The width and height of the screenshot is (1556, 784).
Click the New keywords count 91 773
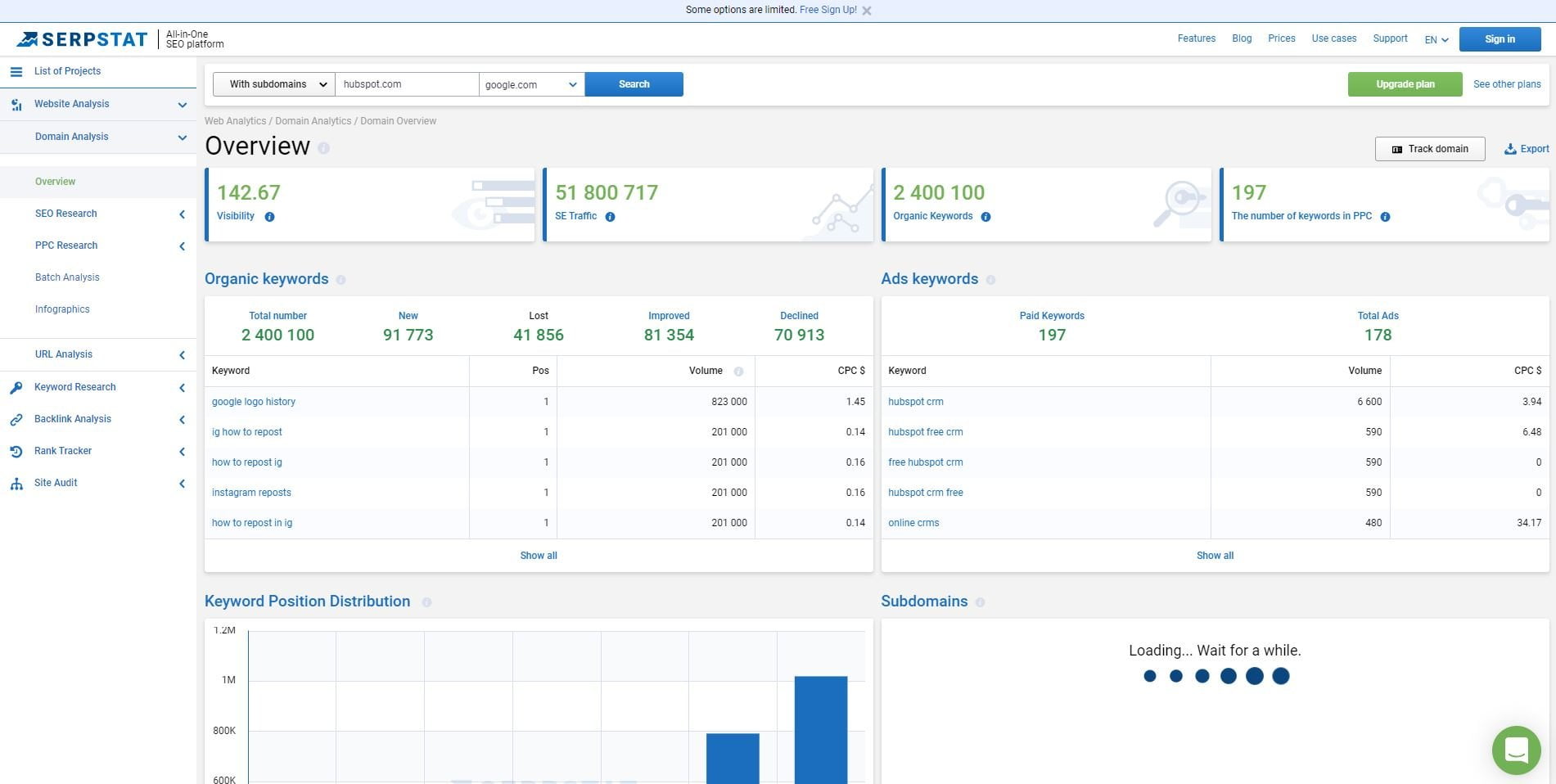point(408,335)
